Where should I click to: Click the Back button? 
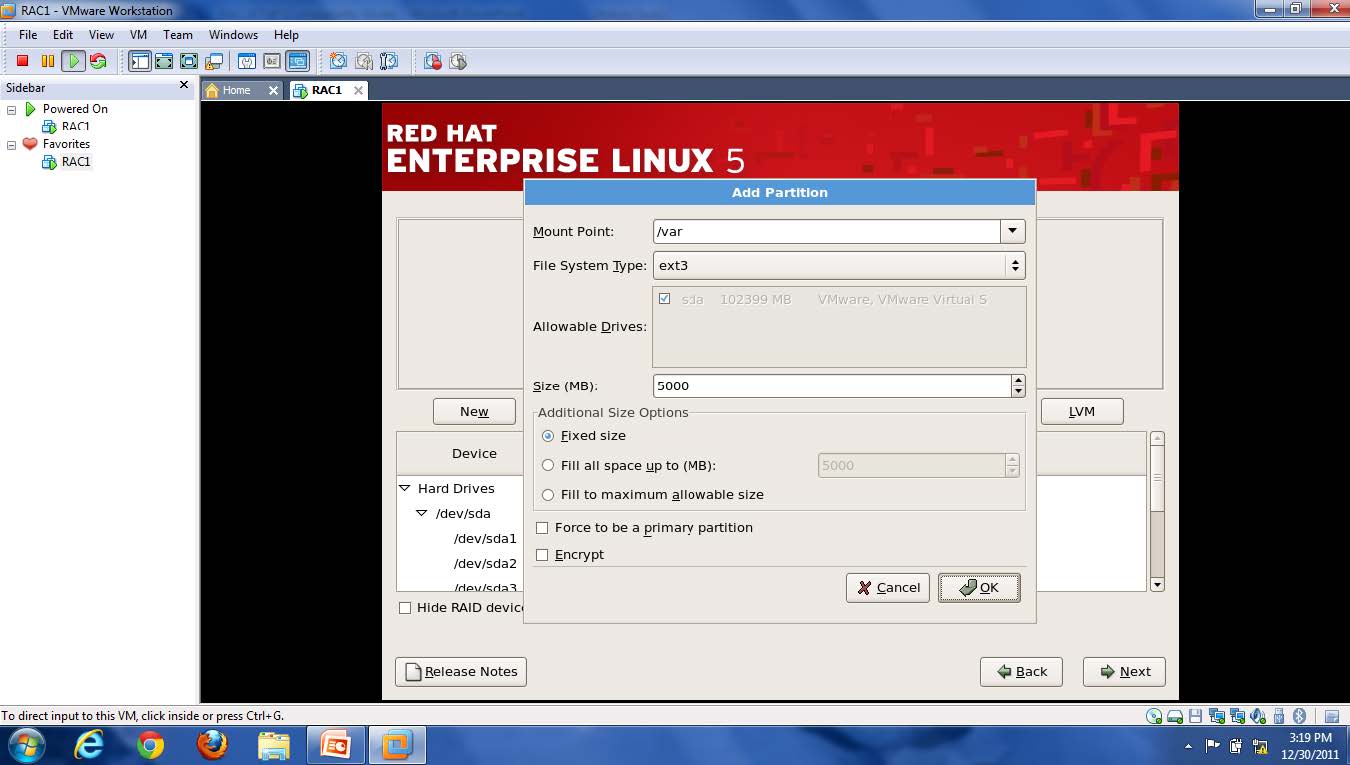pos(1021,671)
